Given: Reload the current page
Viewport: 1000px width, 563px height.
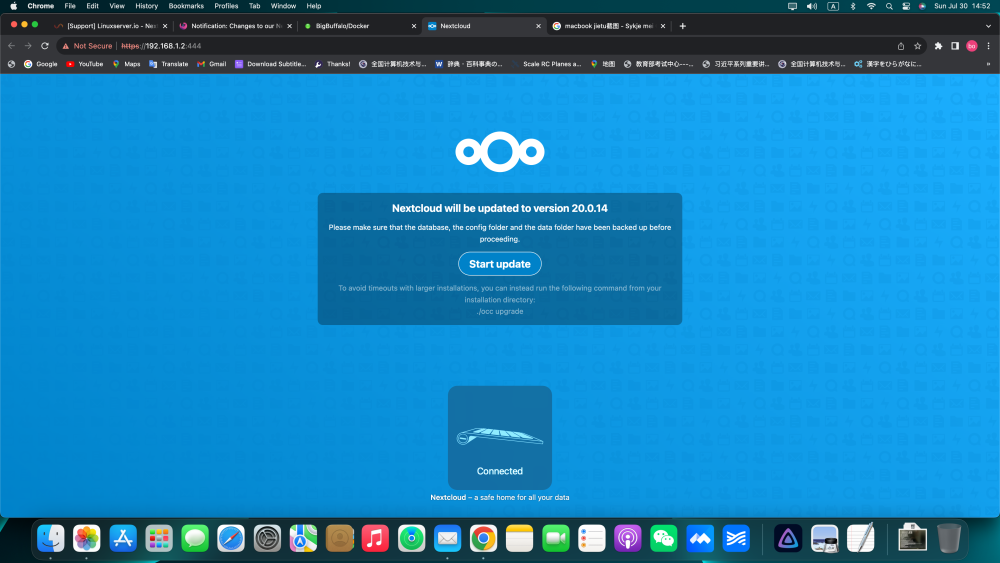Looking at the screenshot, I should 45,46.
